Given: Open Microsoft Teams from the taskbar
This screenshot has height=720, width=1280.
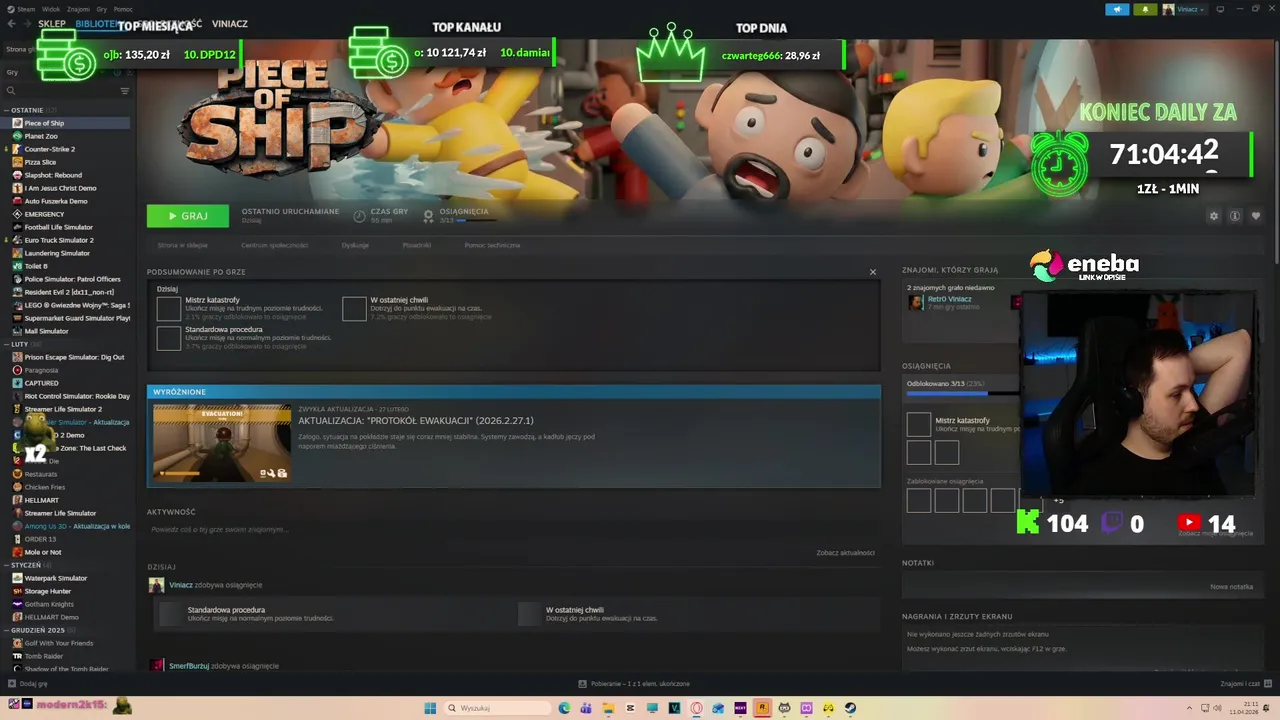Looking at the screenshot, I should click(586, 708).
